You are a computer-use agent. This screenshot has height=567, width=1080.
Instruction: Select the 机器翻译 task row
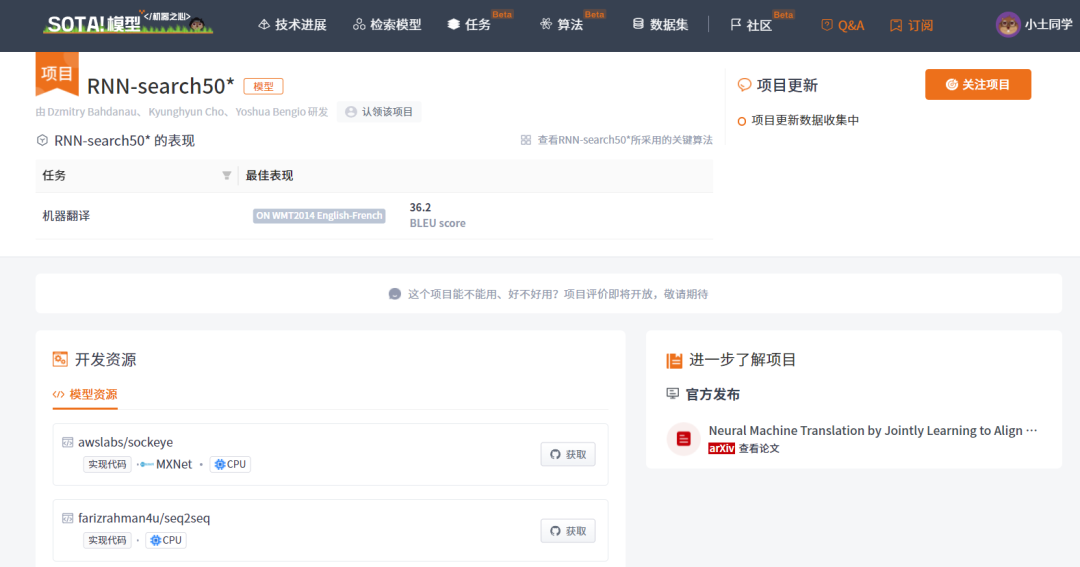[374, 216]
